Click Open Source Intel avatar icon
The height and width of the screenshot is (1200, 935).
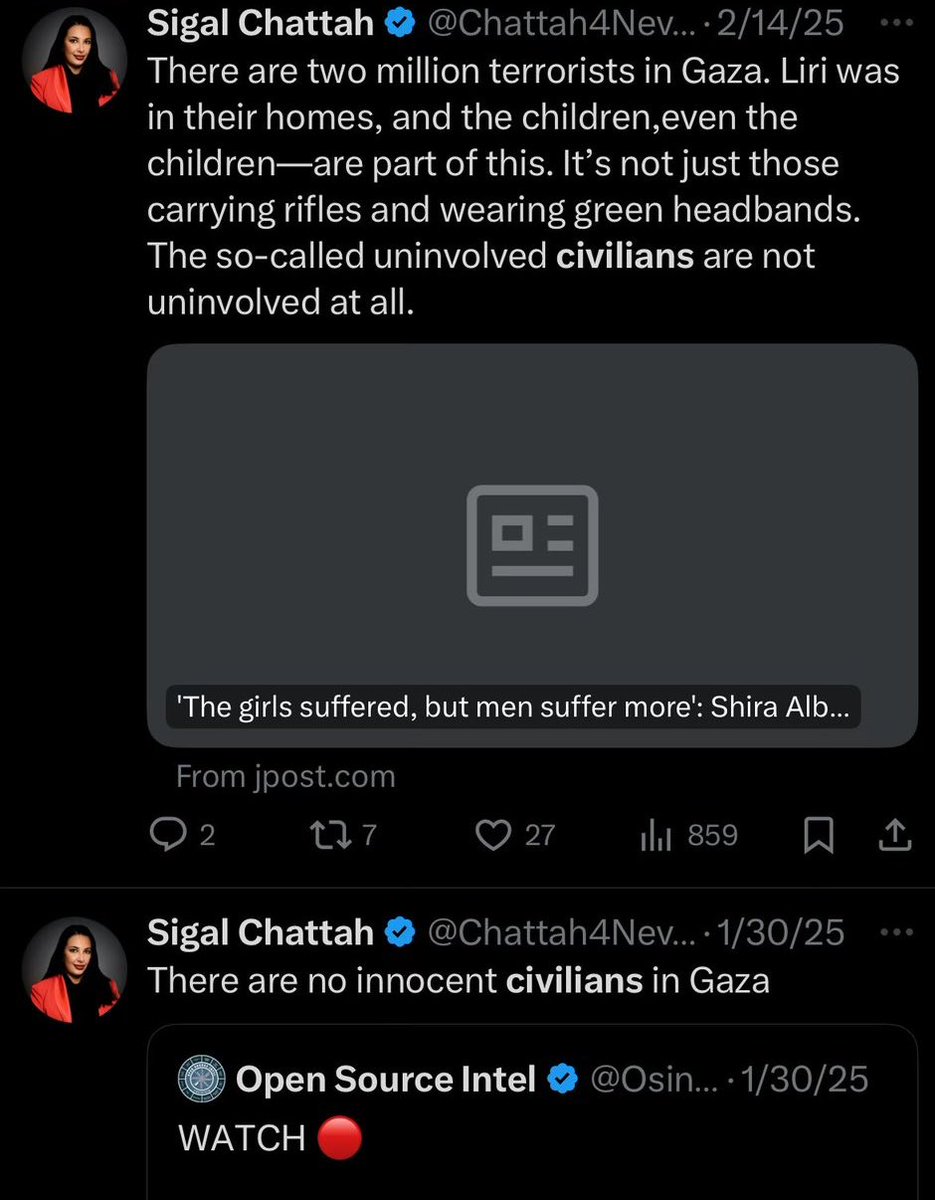click(x=200, y=1079)
